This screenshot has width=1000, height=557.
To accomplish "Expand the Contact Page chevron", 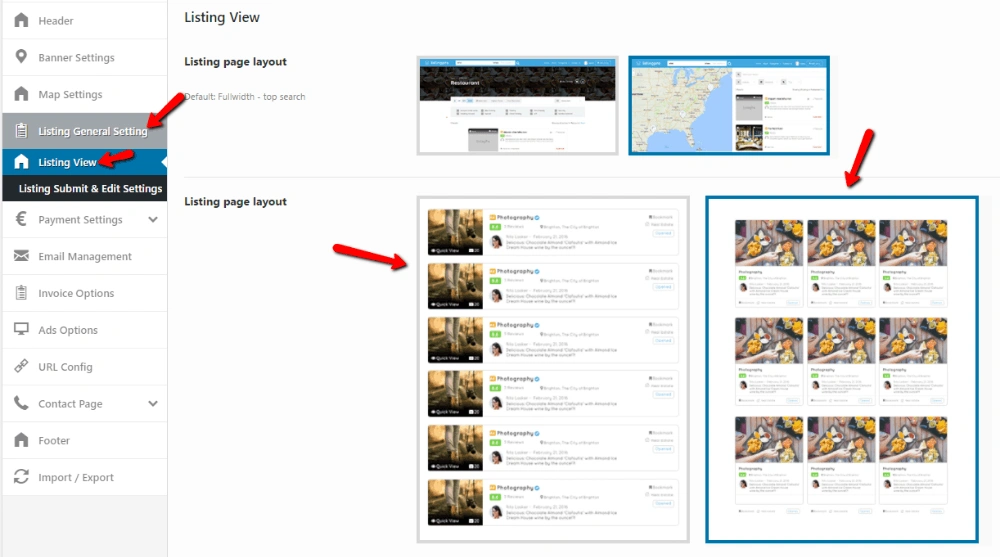I will [153, 404].
